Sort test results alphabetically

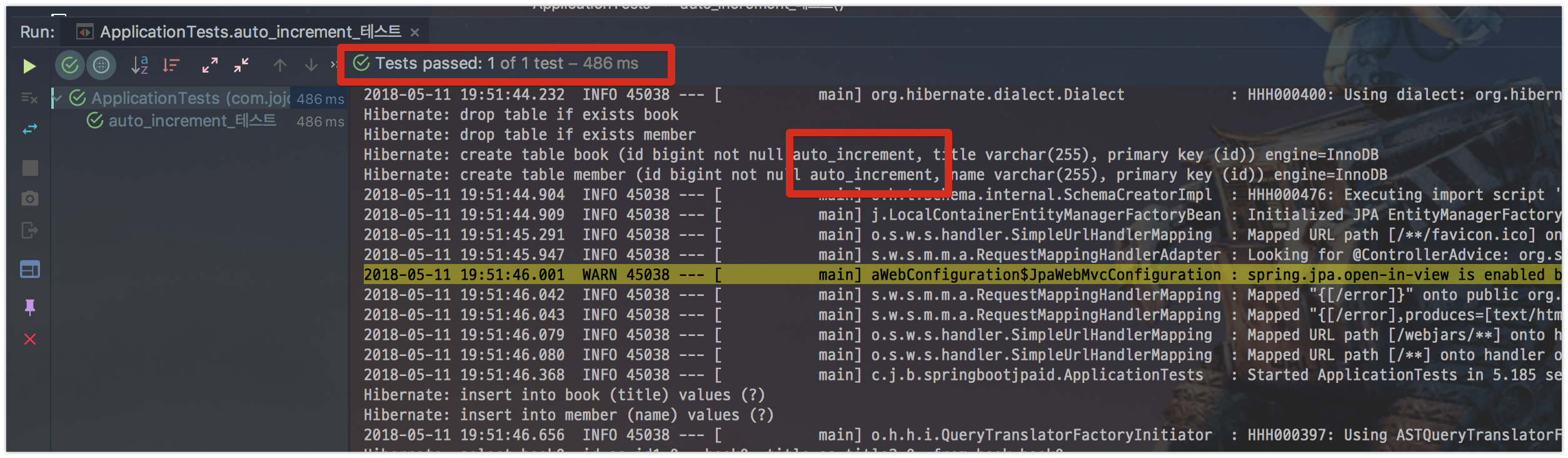[139, 65]
